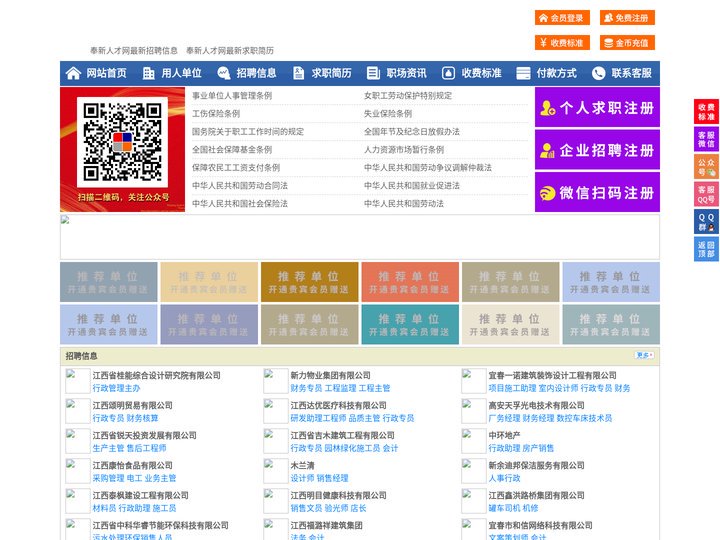Open 中华人民共和国劳动争议调解仲裁法 link
Screen dimensions: 720x540
428,168
